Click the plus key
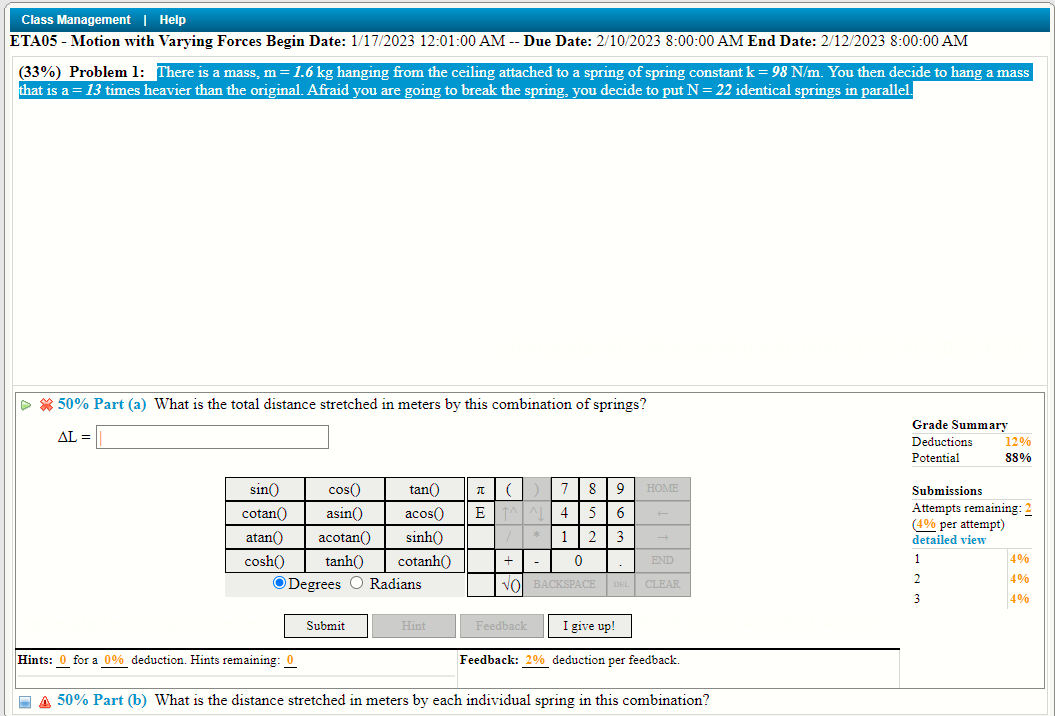1055x716 pixels. (x=509, y=561)
